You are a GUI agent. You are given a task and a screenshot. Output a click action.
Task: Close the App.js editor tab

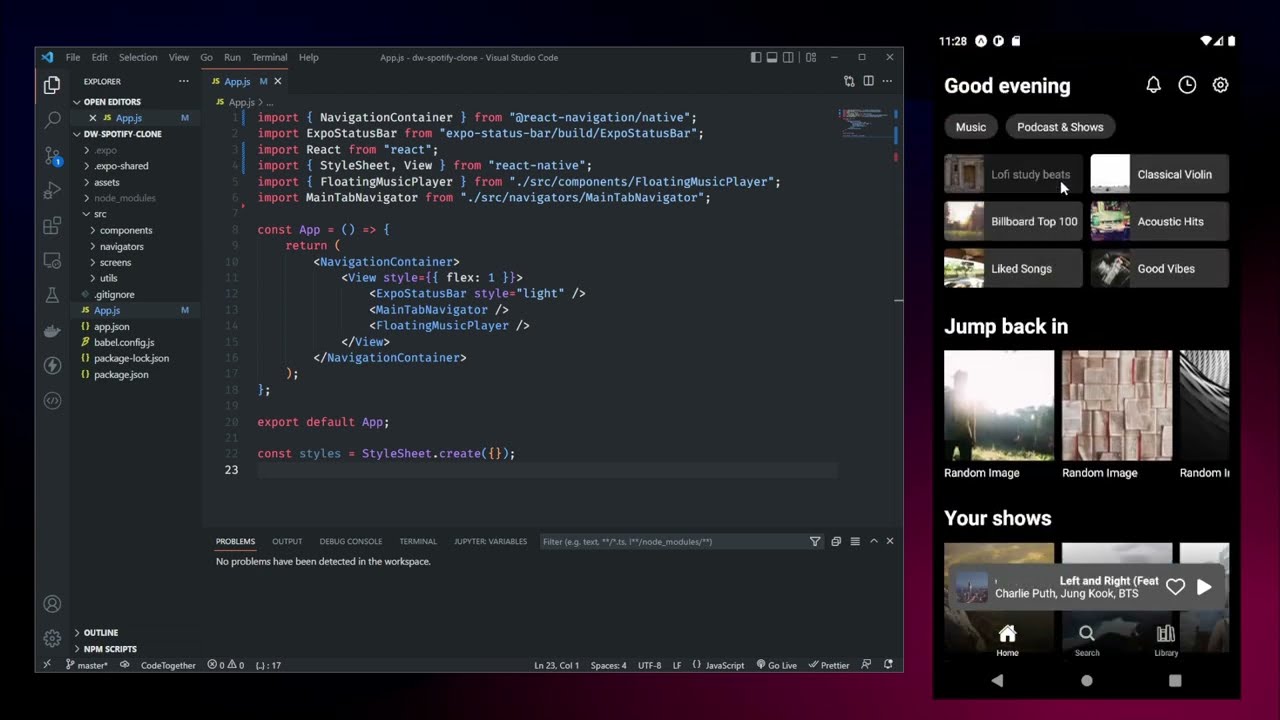point(278,81)
